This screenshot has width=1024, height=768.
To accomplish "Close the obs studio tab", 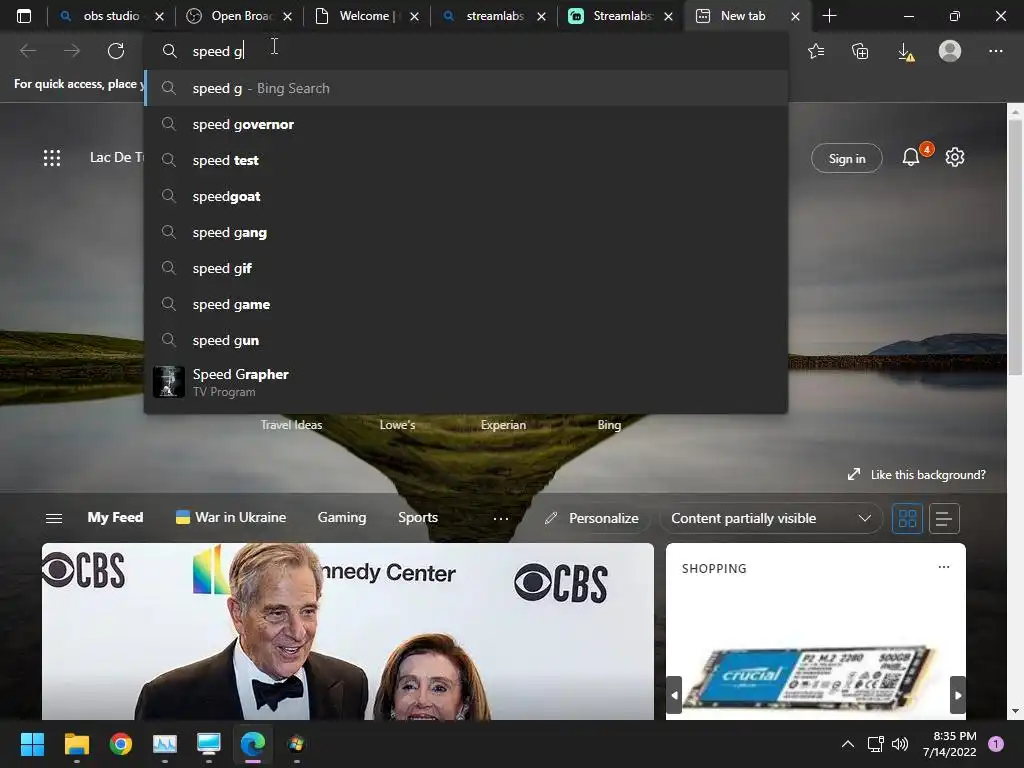I will [x=159, y=16].
